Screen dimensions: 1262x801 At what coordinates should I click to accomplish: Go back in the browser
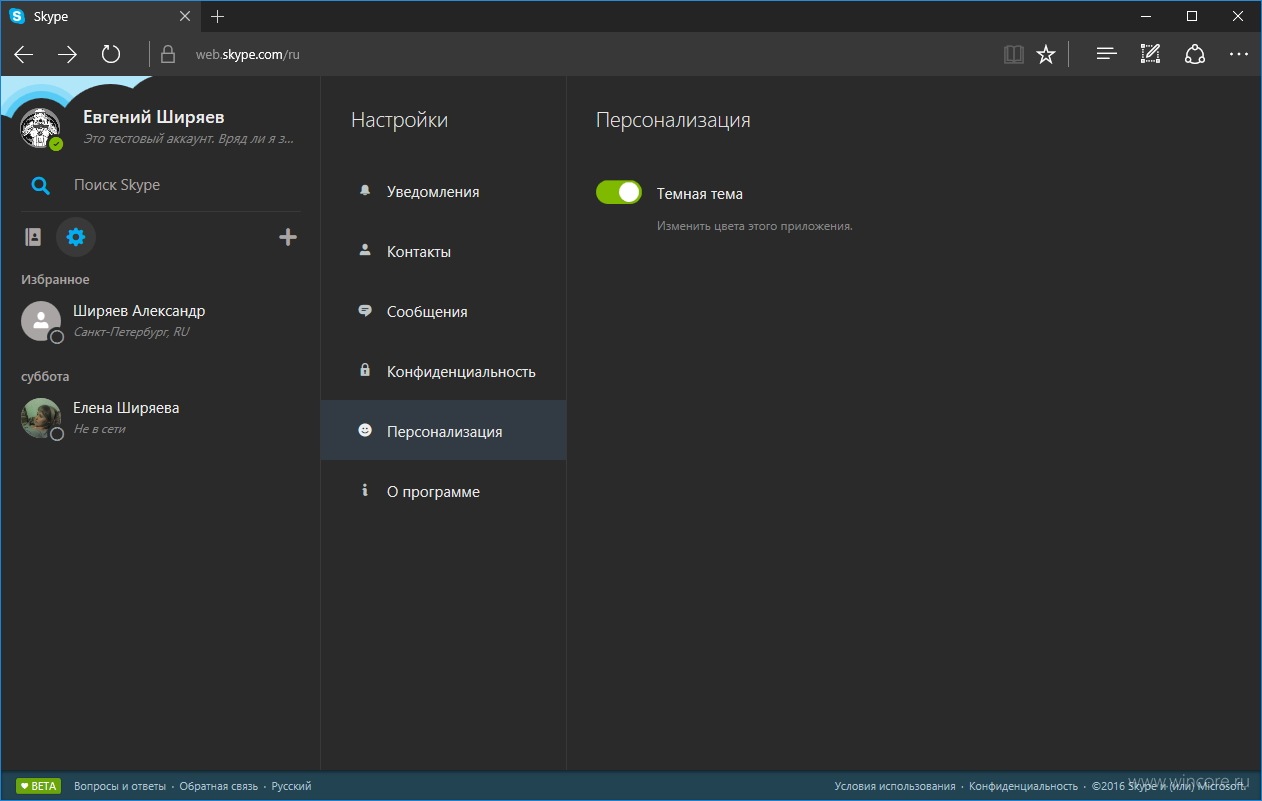pyautogui.click(x=24, y=54)
